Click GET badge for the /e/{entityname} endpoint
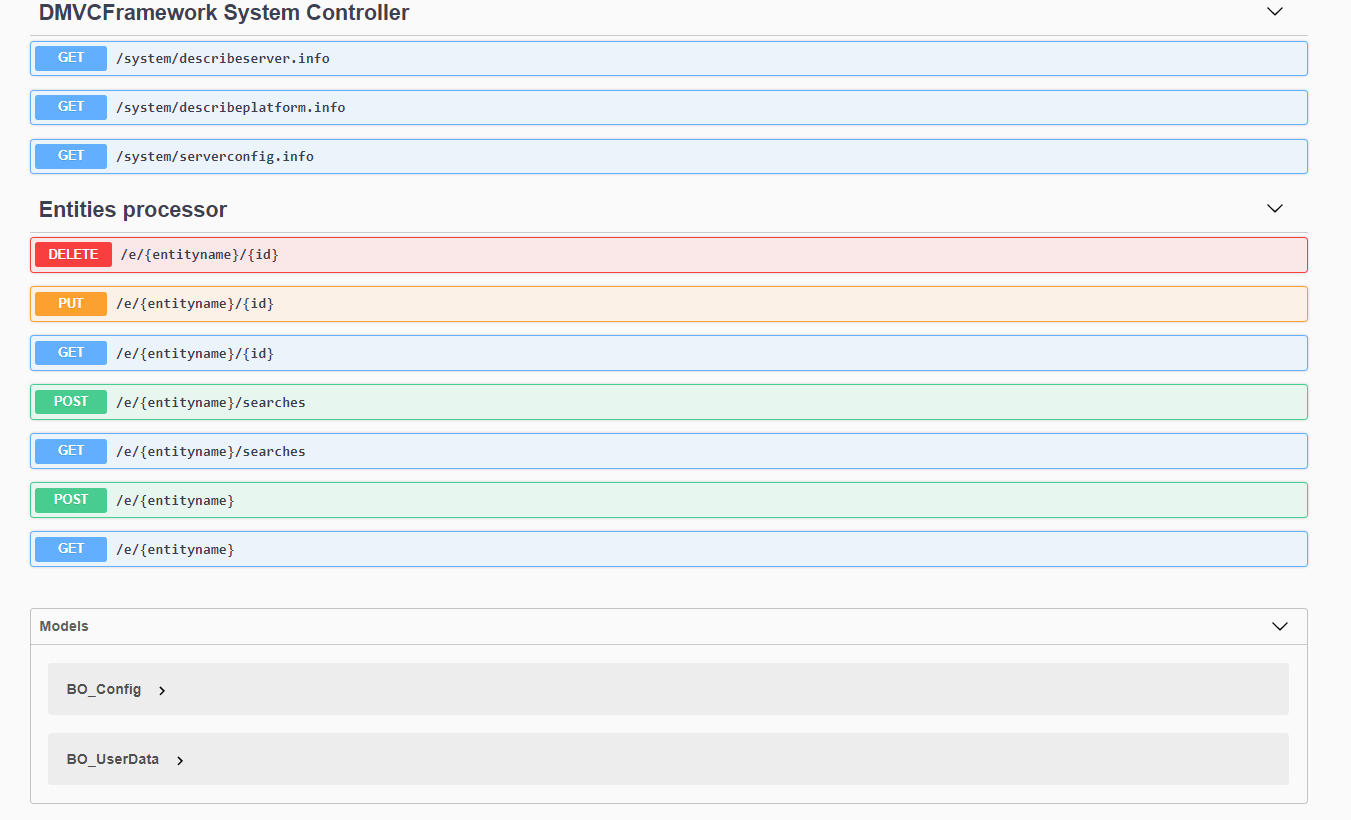 pos(71,549)
